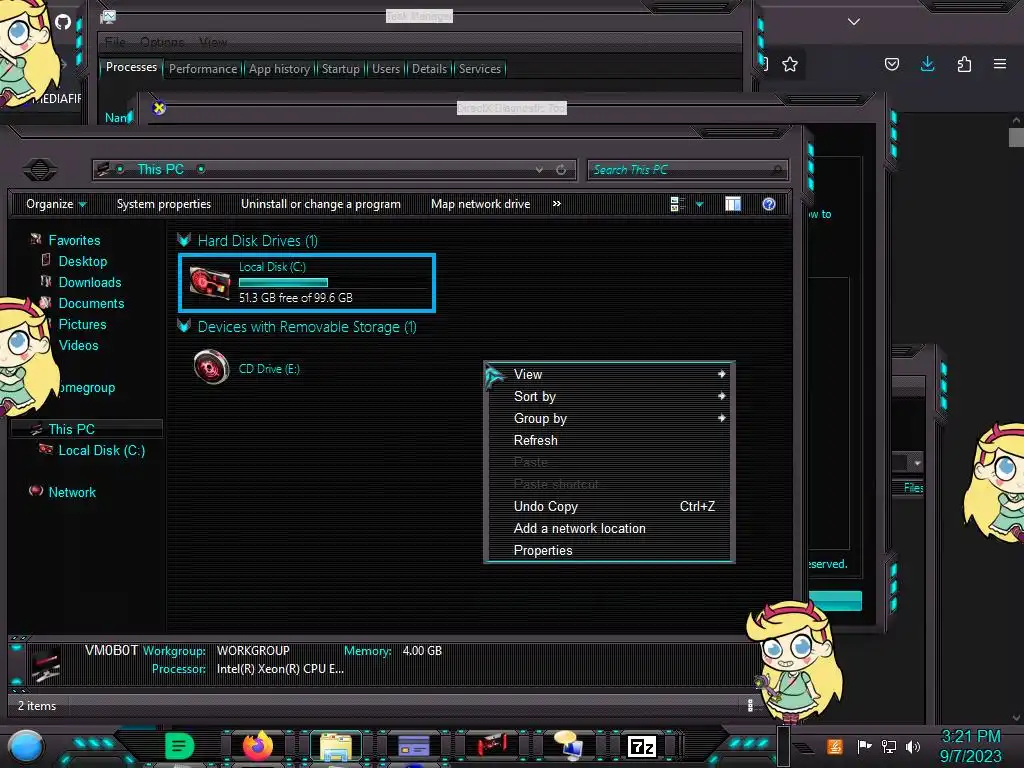Open the Firefox extensions puzzle icon
Viewport: 1024px width, 768px height.
tap(964, 64)
